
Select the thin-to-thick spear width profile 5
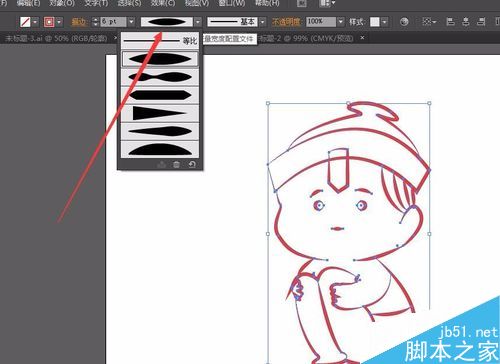pos(160,131)
